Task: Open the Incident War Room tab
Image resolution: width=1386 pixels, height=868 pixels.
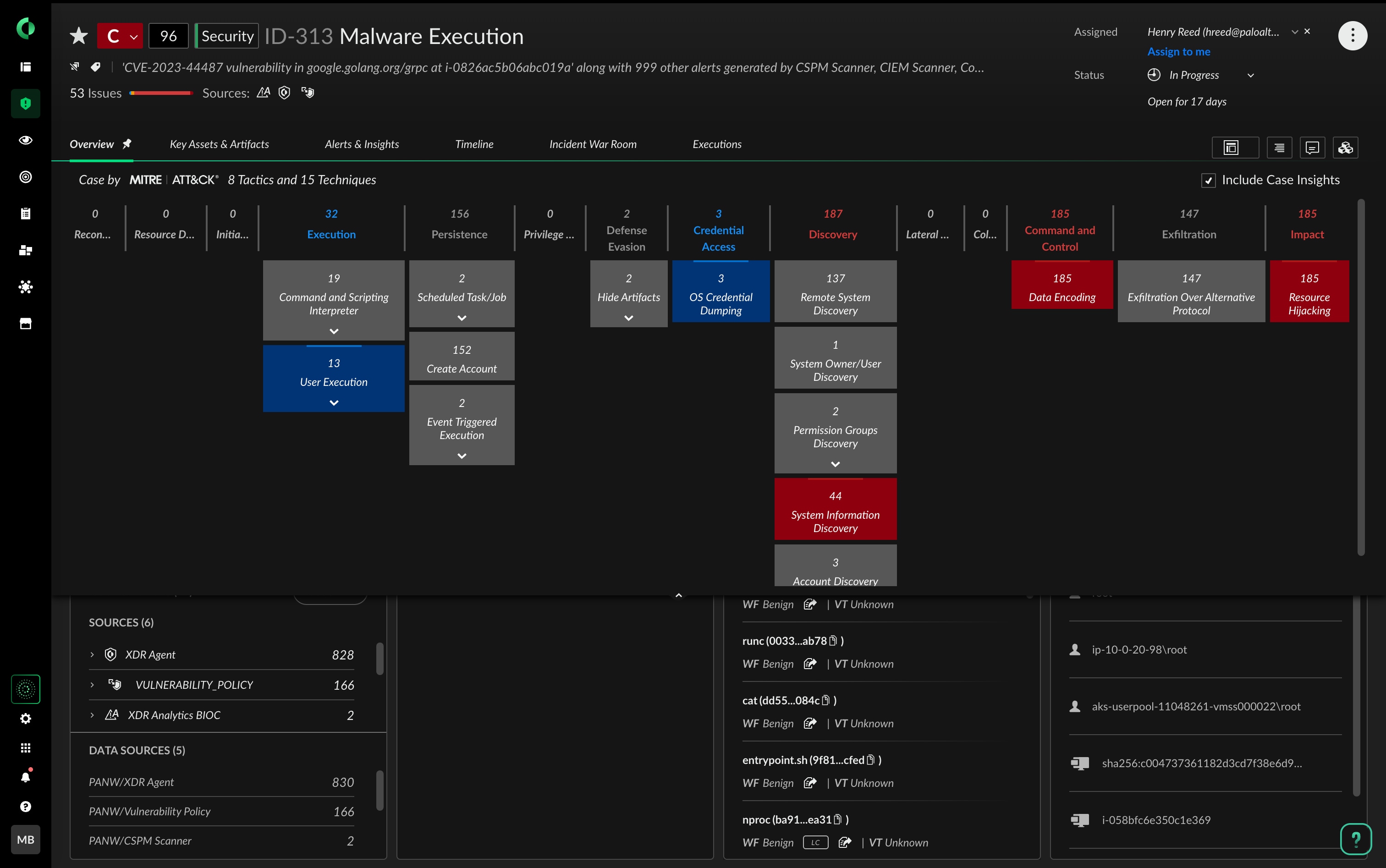Action: pyautogui.click(x=593, y=144)
